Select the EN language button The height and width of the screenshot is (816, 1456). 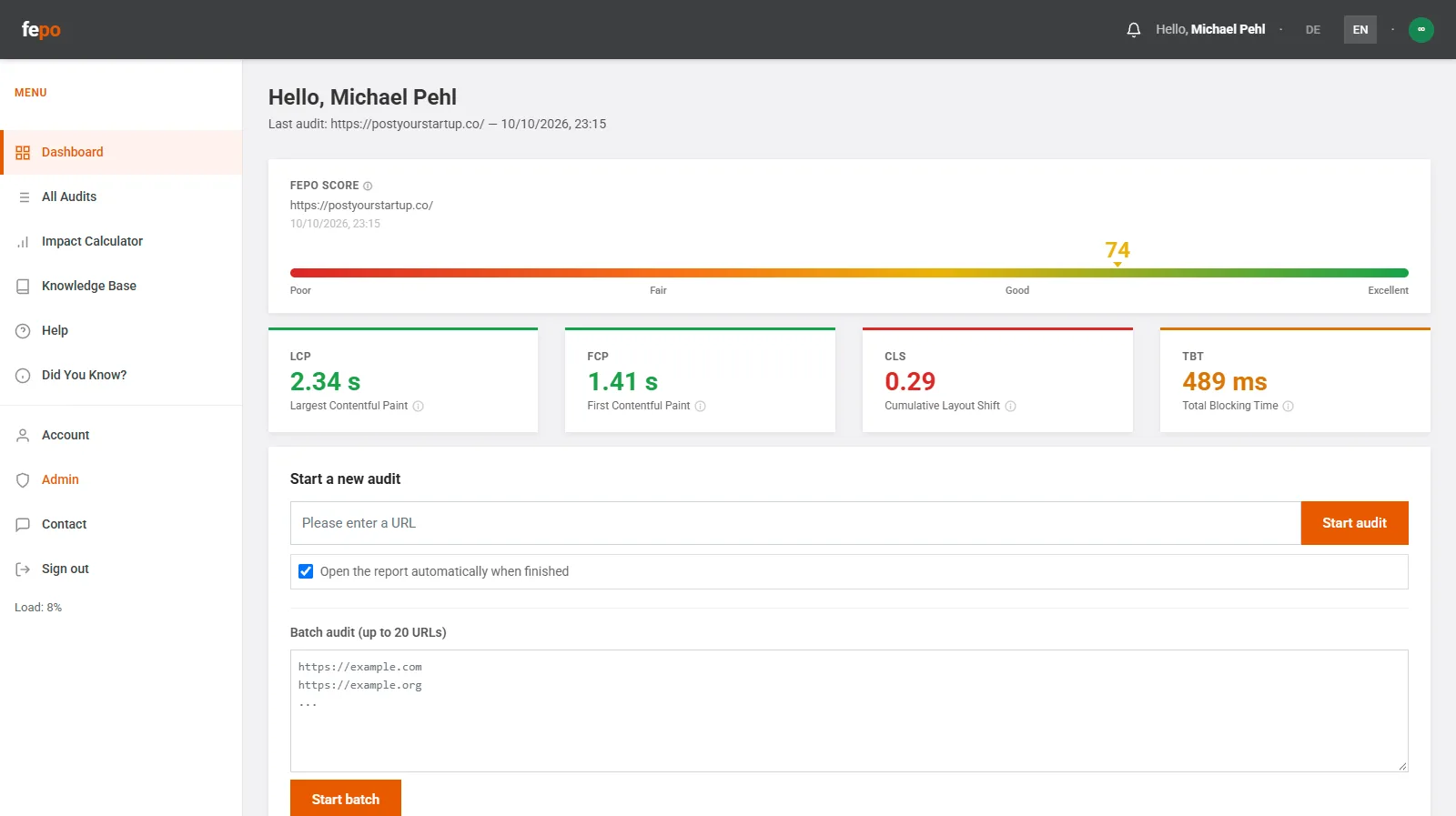click(x=1360, y=30)
